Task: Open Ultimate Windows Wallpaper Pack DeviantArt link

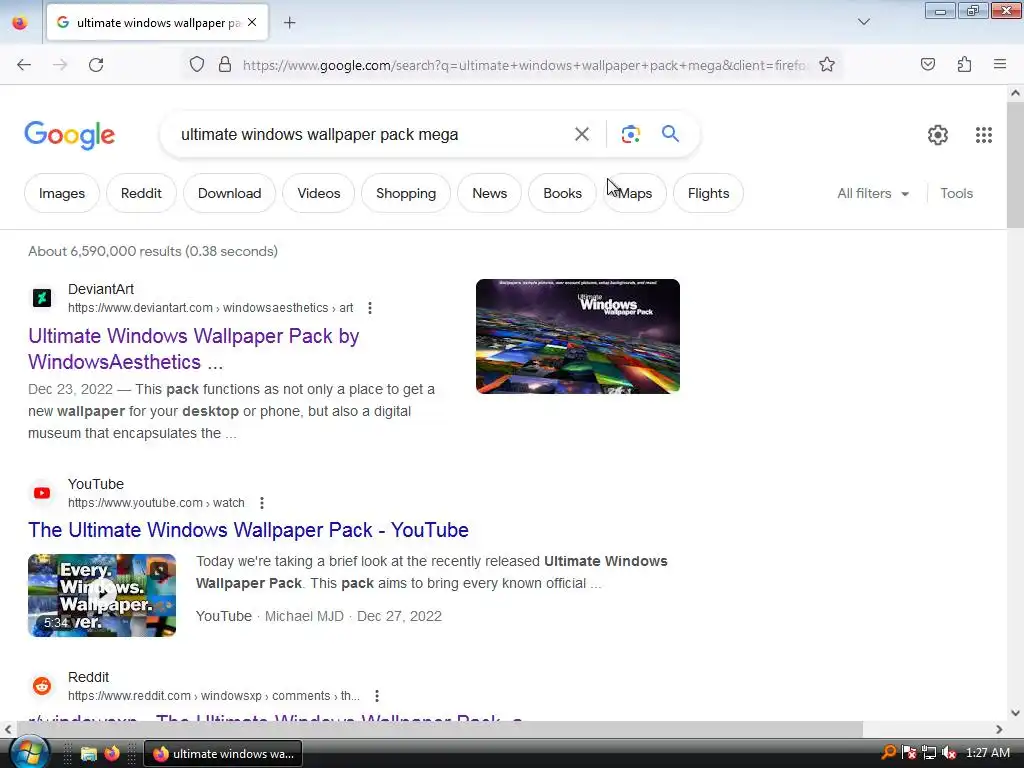Action: pos(193,349)
